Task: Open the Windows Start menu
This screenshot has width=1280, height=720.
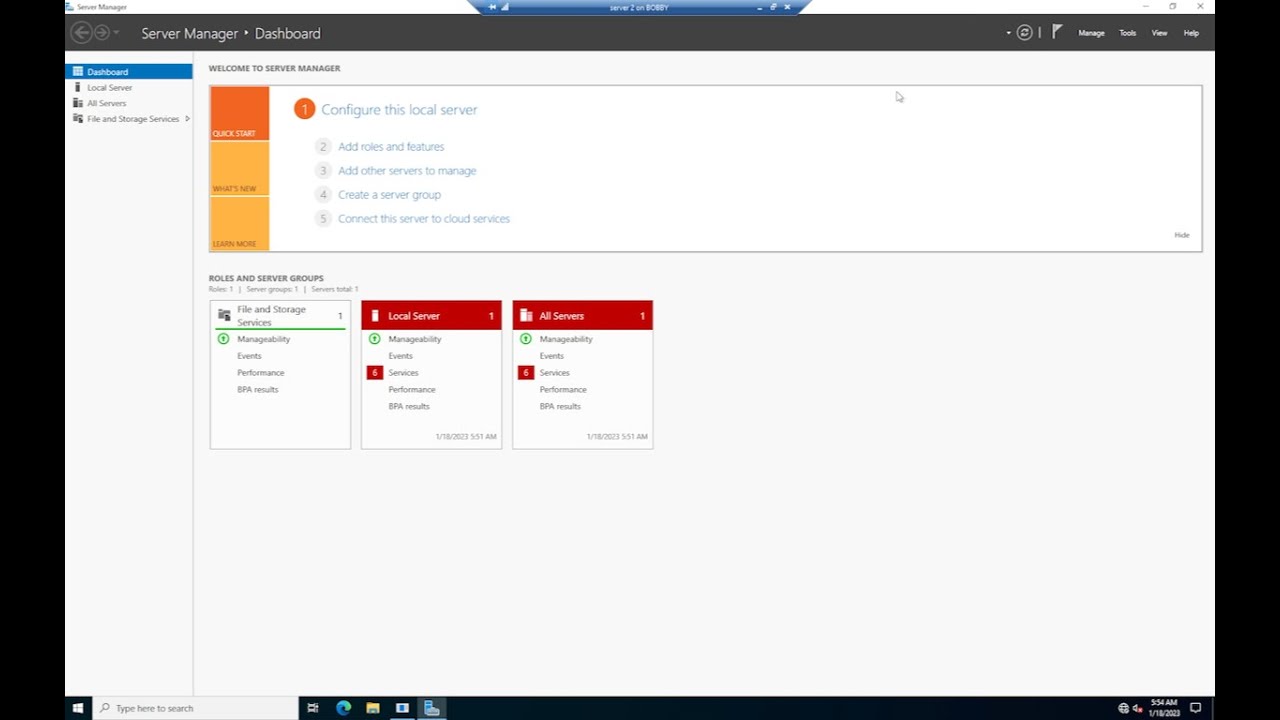Action: click(x=78, y=708)
